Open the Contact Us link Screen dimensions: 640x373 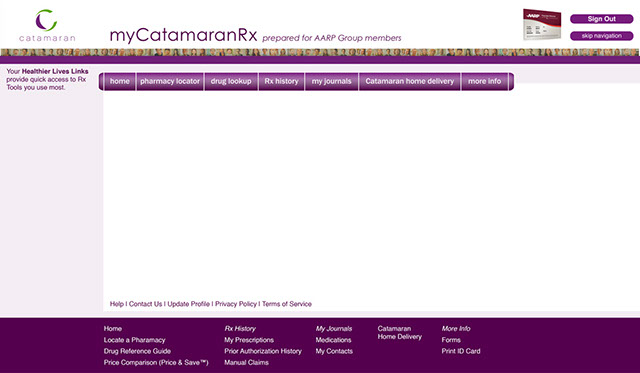(145, 304)
